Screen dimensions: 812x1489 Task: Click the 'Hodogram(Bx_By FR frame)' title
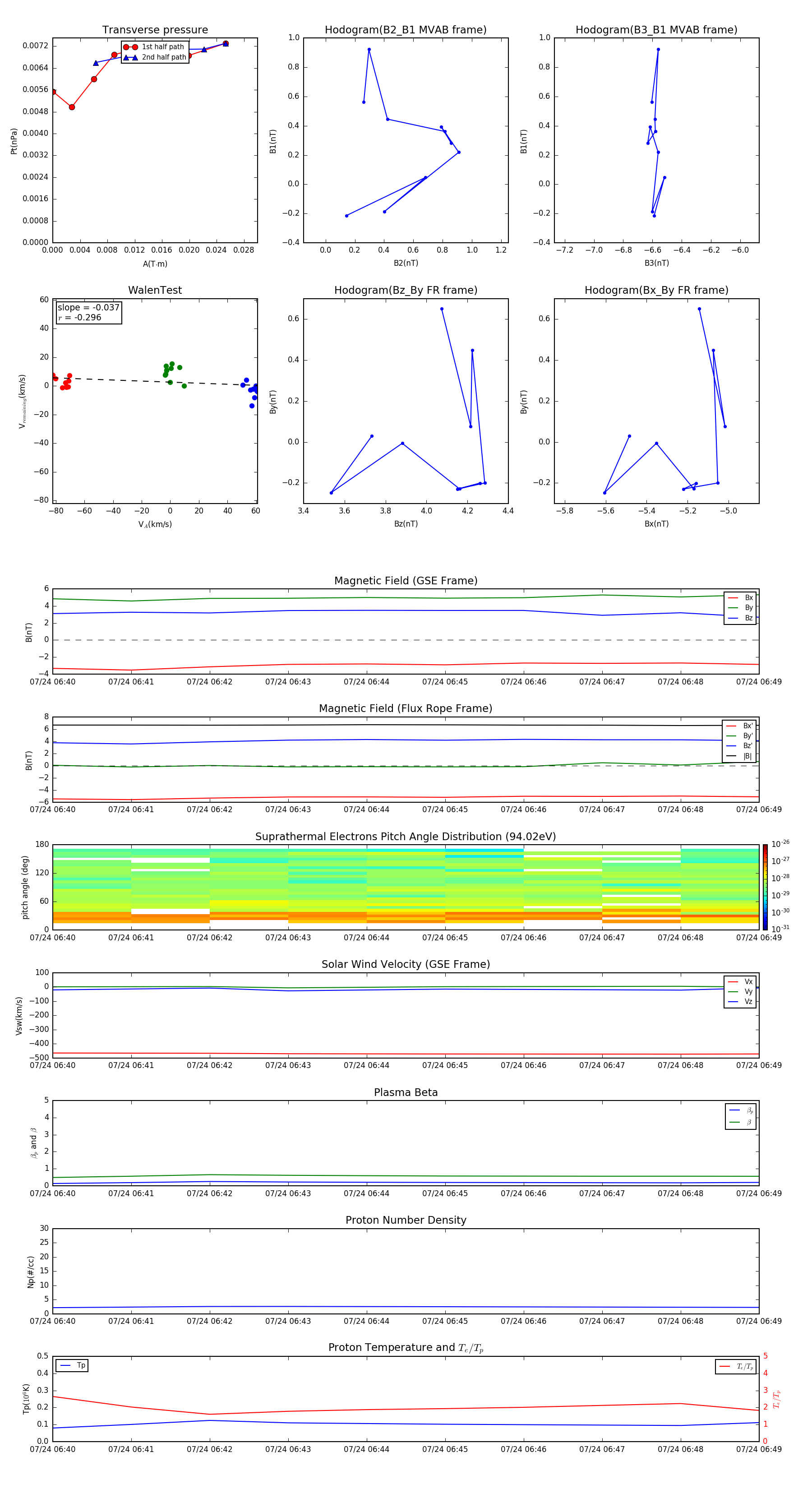coord(656,290)
